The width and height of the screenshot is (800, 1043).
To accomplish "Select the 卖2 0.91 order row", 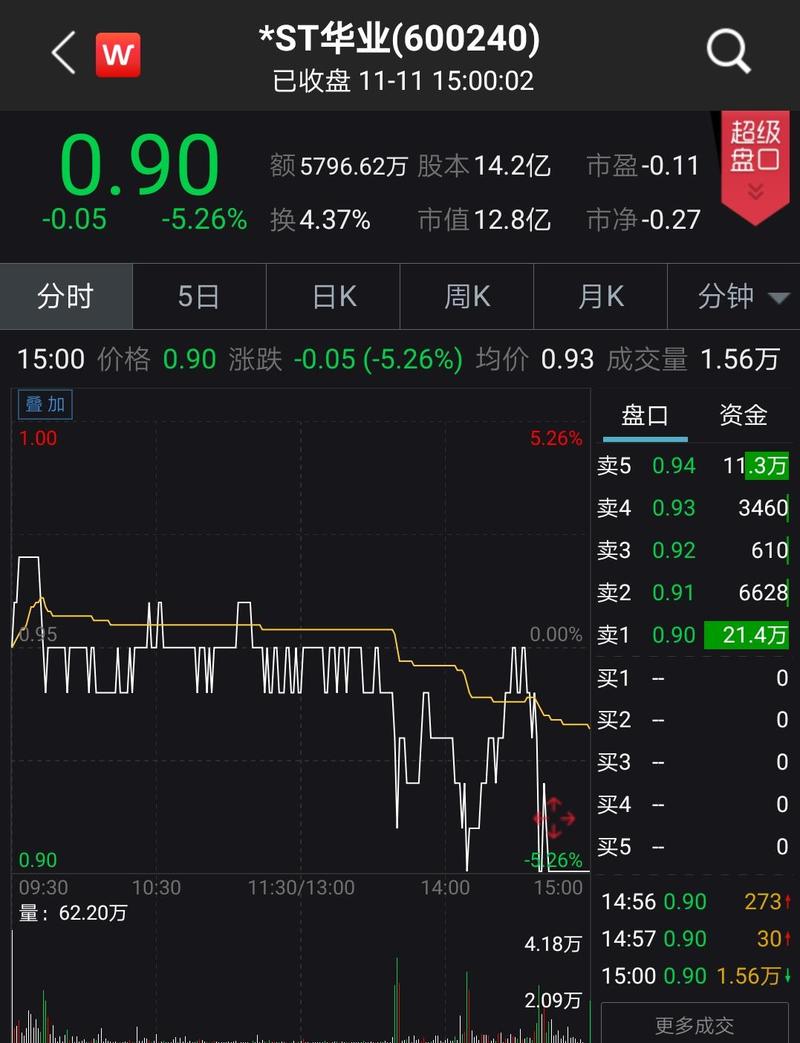I will (x=692, y=592).
